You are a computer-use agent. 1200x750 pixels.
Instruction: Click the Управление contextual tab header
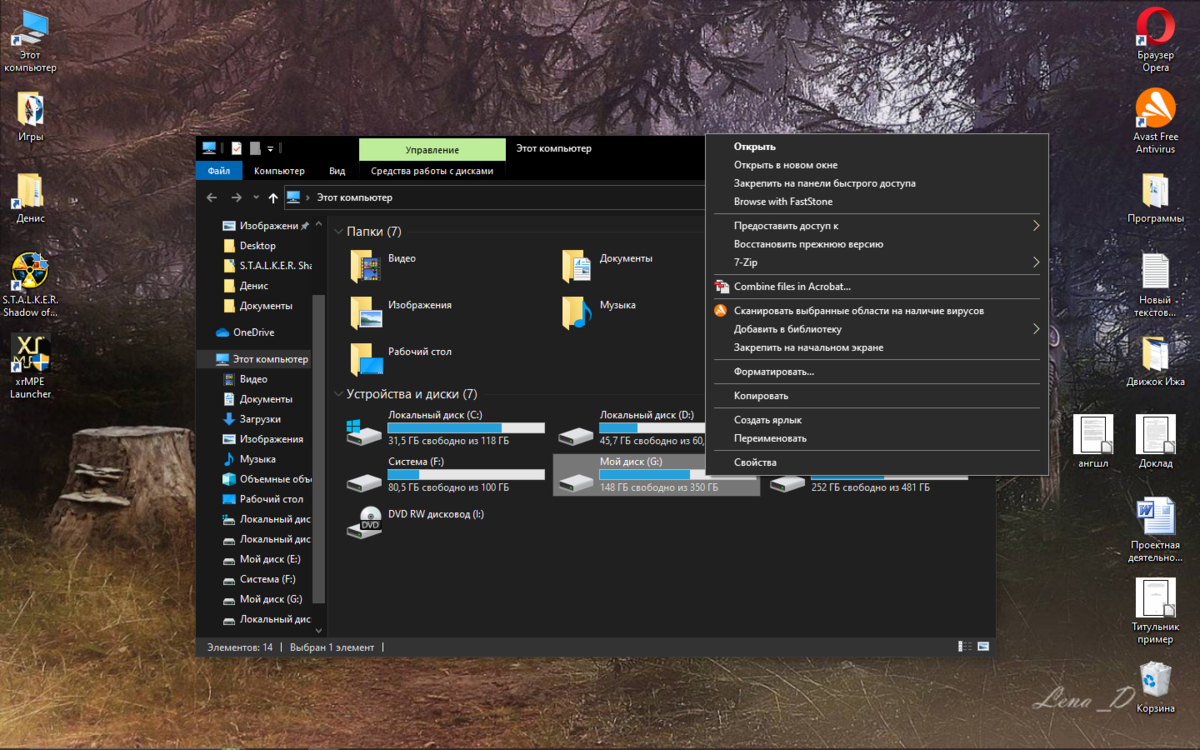click(432, 149)
